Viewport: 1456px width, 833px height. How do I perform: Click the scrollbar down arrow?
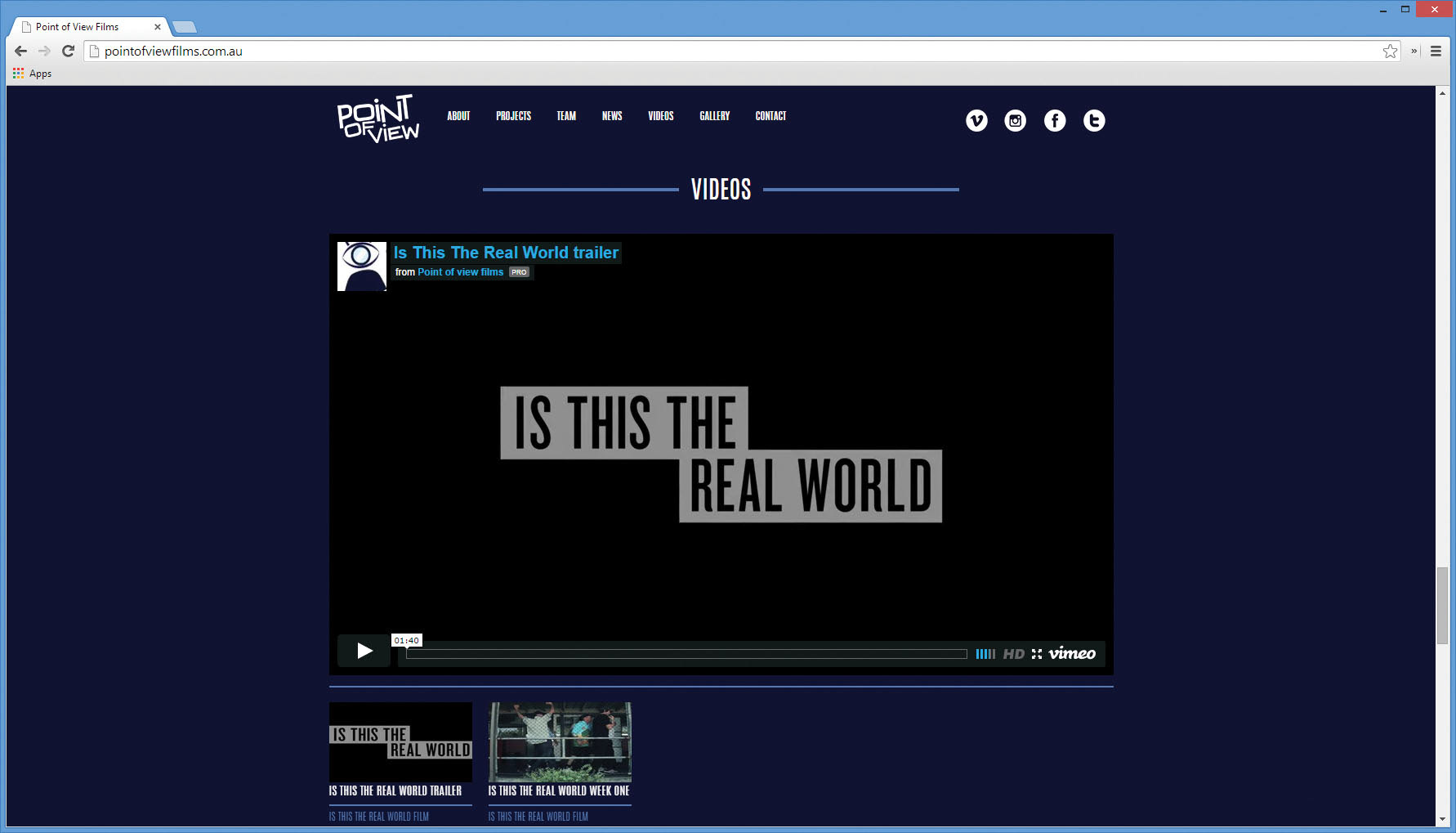tap(1442, 819)
